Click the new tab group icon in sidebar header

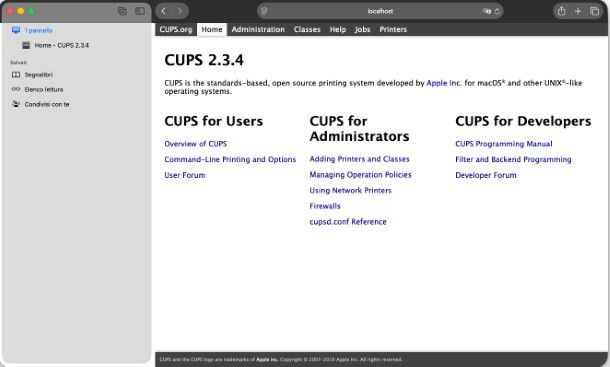pyautogui.click(x=122, y=11)
